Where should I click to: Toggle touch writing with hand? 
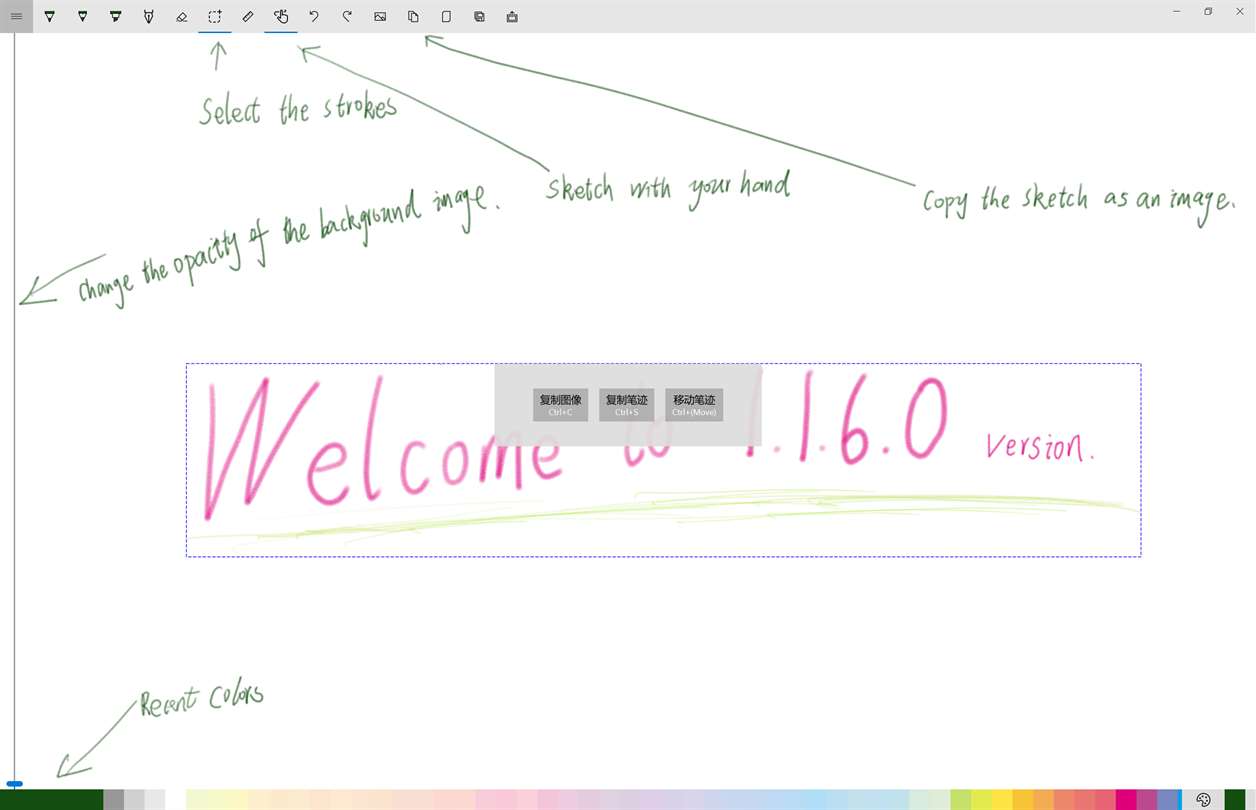pyautogui.click(x=281, y=16)
